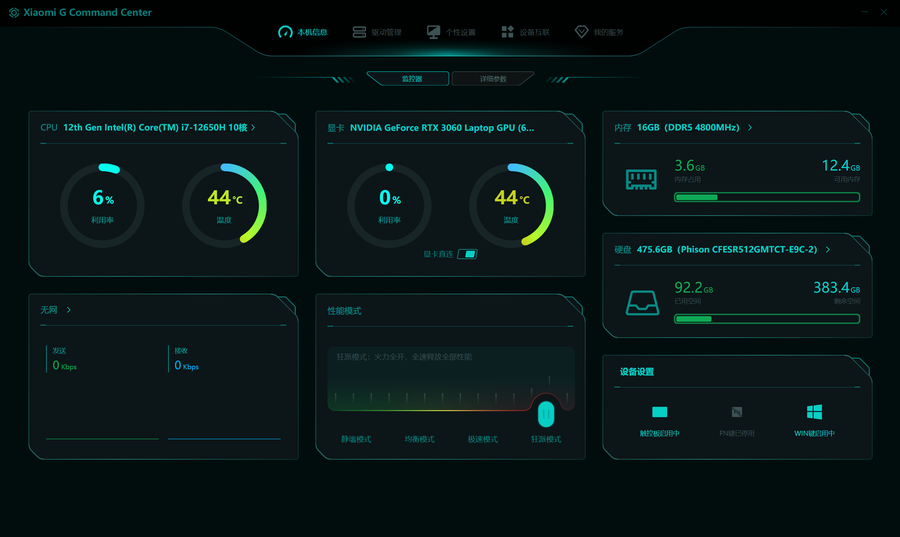Click the RAM memory chip icon
The width and height of the screenshot is (900, 537).
(x=641, y=180)
